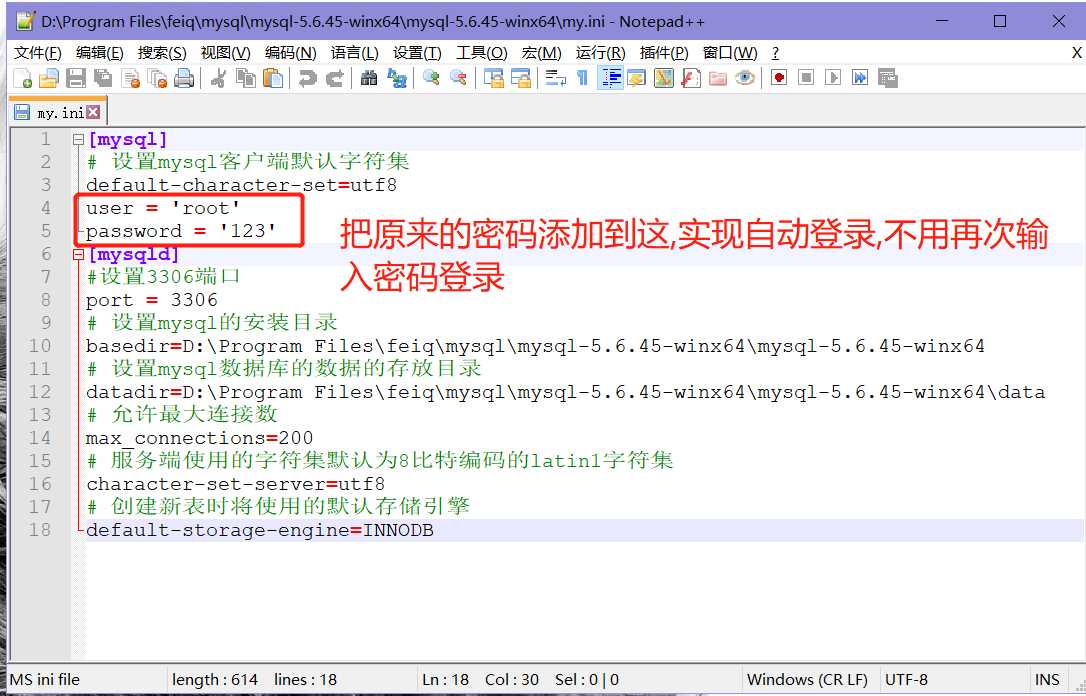
Task: Collapse the [mysqld] section fold marker
Action: tap(78, 255)
